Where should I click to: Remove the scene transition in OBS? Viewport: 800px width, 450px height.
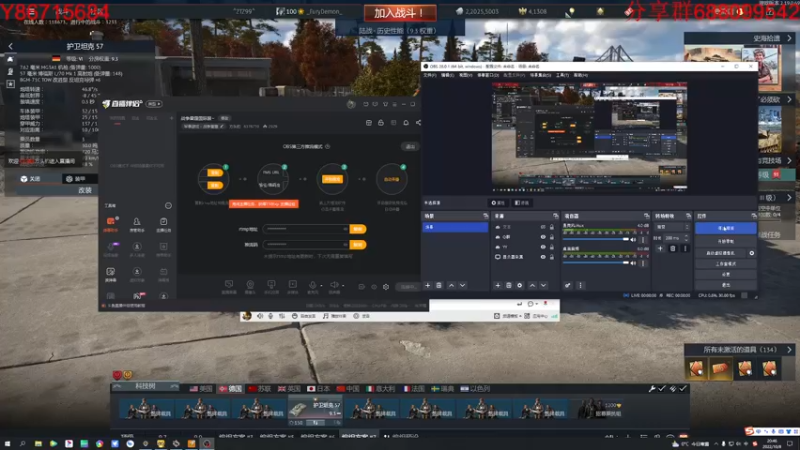tap(672, 248)
